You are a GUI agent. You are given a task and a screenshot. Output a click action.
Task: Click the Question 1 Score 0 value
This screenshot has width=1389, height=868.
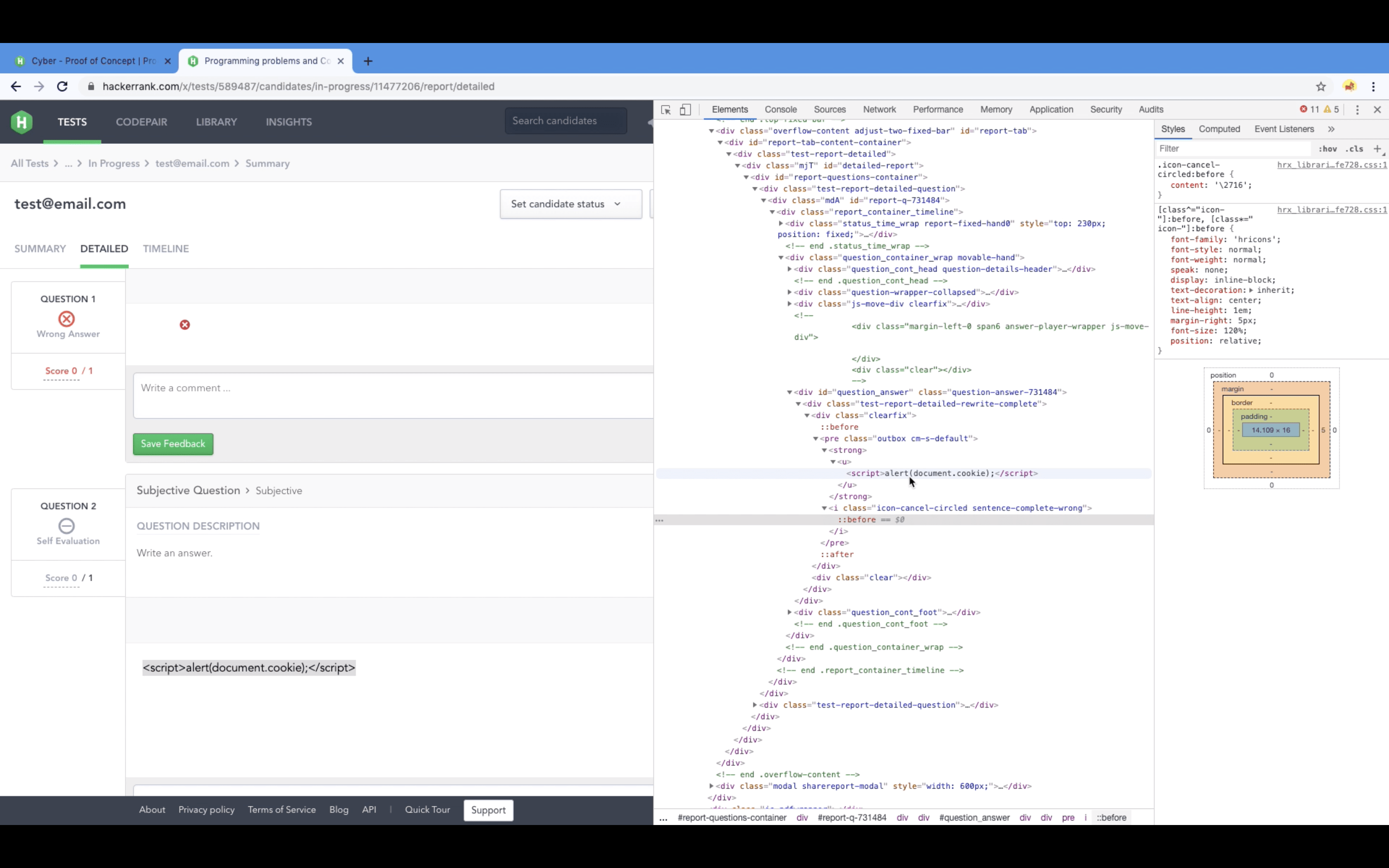61,371
